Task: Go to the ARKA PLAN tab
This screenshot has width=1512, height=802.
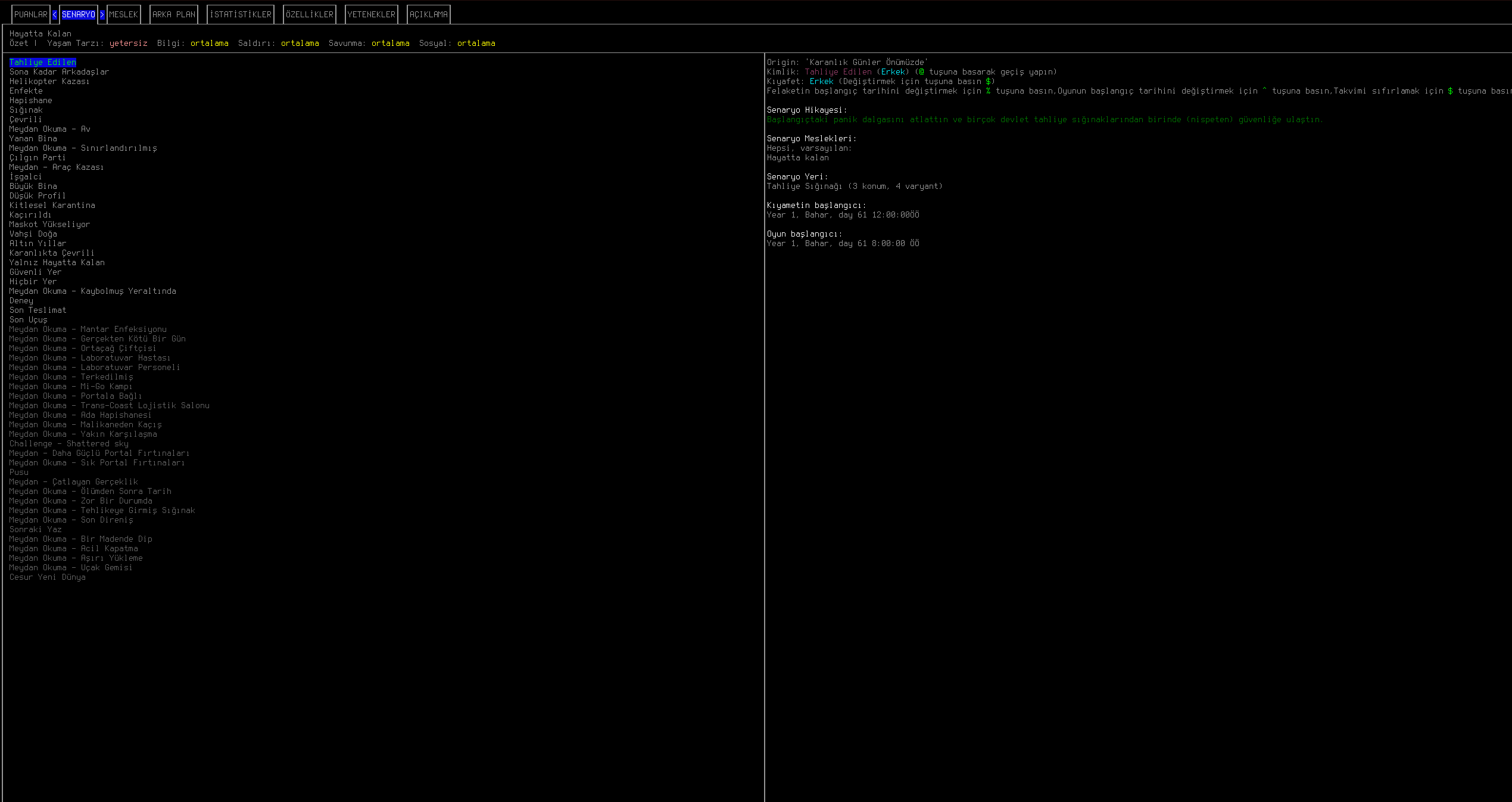Action: (173, 14)
